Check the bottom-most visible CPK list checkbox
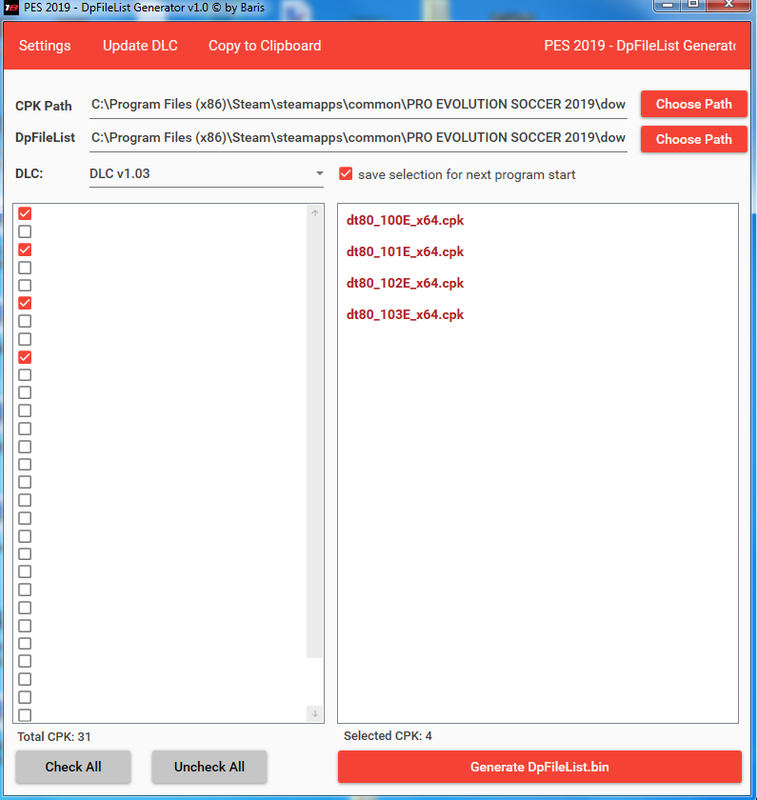Image resolution: width=757 pixels, height=800 pixels. coord(24,715)
